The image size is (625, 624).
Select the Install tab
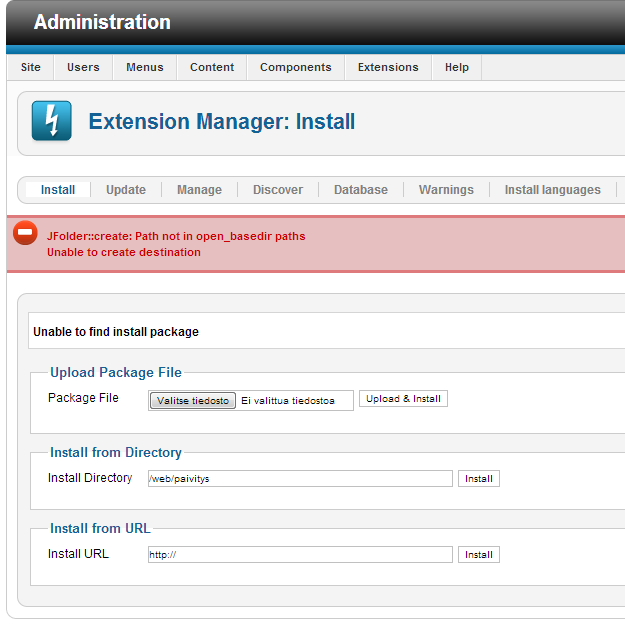(x=58, y=190)
